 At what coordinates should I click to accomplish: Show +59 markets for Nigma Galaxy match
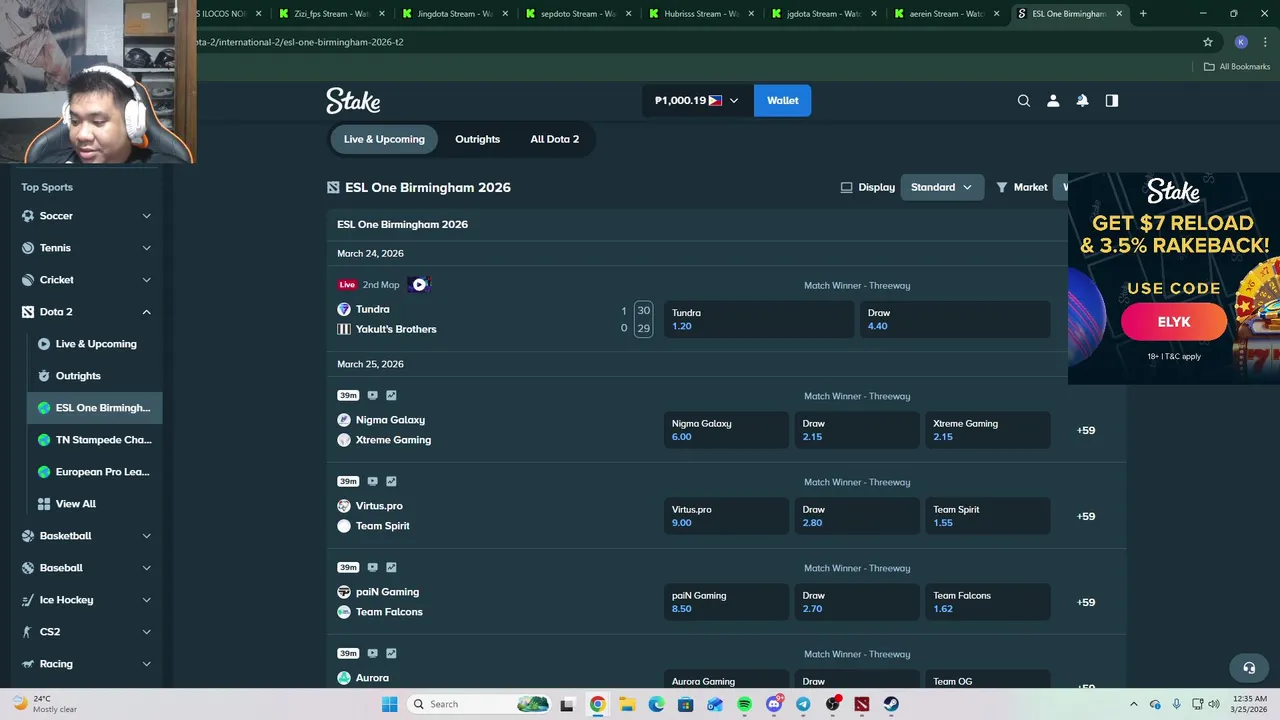coord(1086,430)
